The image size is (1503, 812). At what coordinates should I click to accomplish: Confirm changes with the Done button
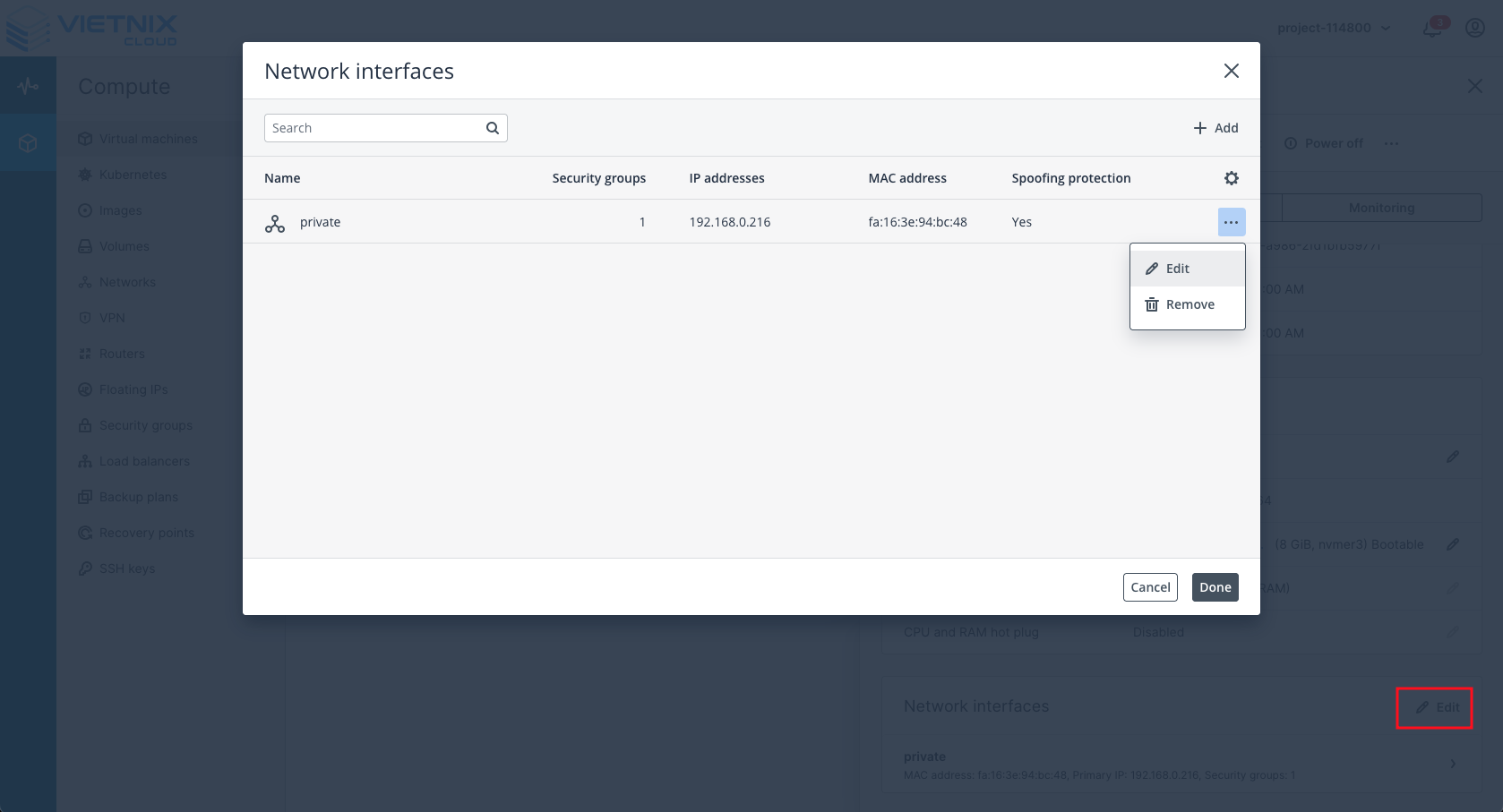click(x=1215, y=587)
